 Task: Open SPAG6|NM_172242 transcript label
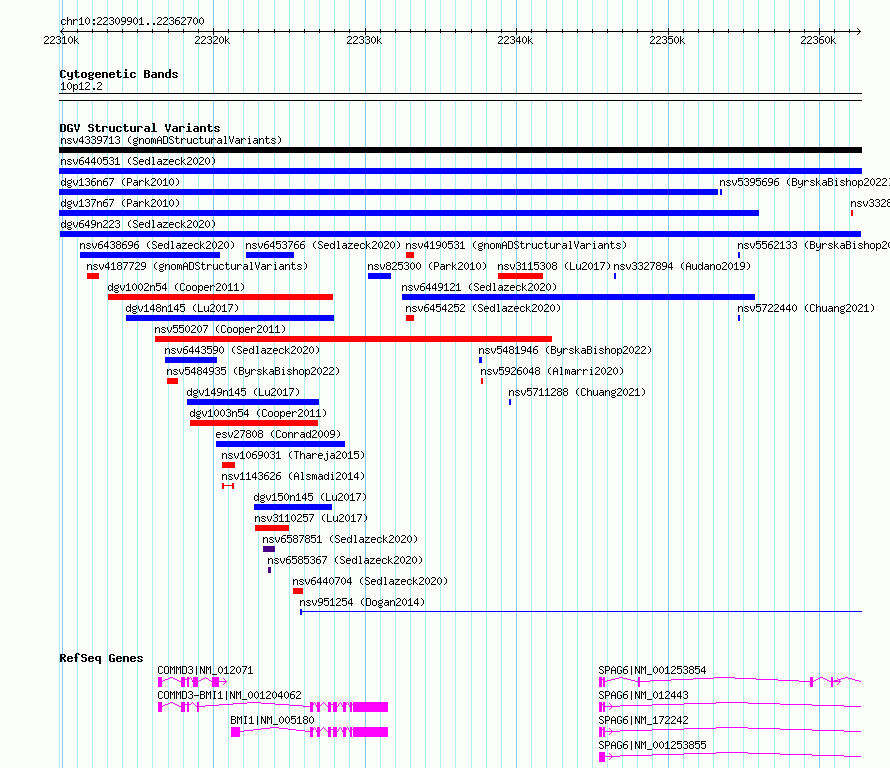643,720
